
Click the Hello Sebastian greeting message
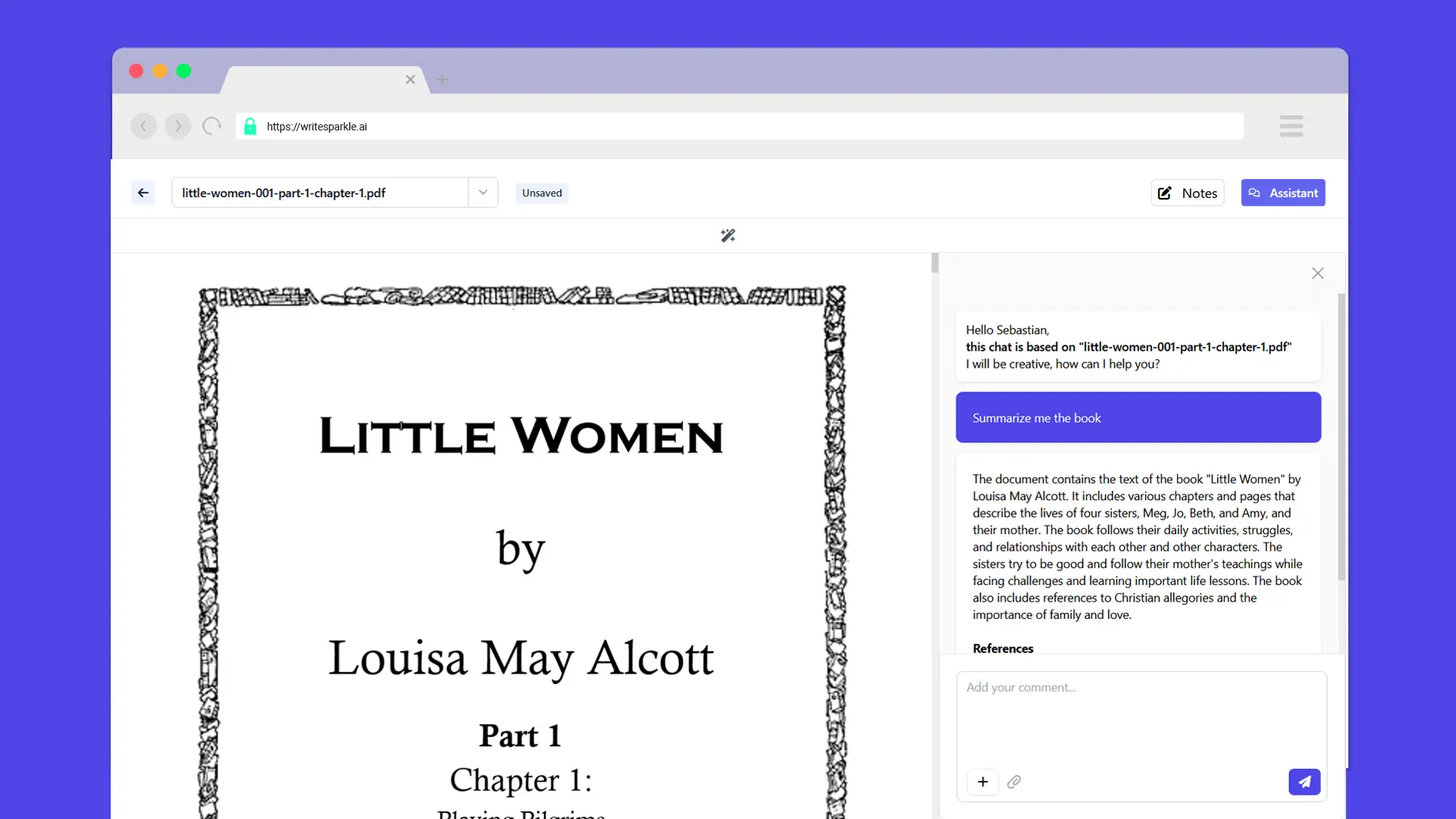(x=1138, y=347)
